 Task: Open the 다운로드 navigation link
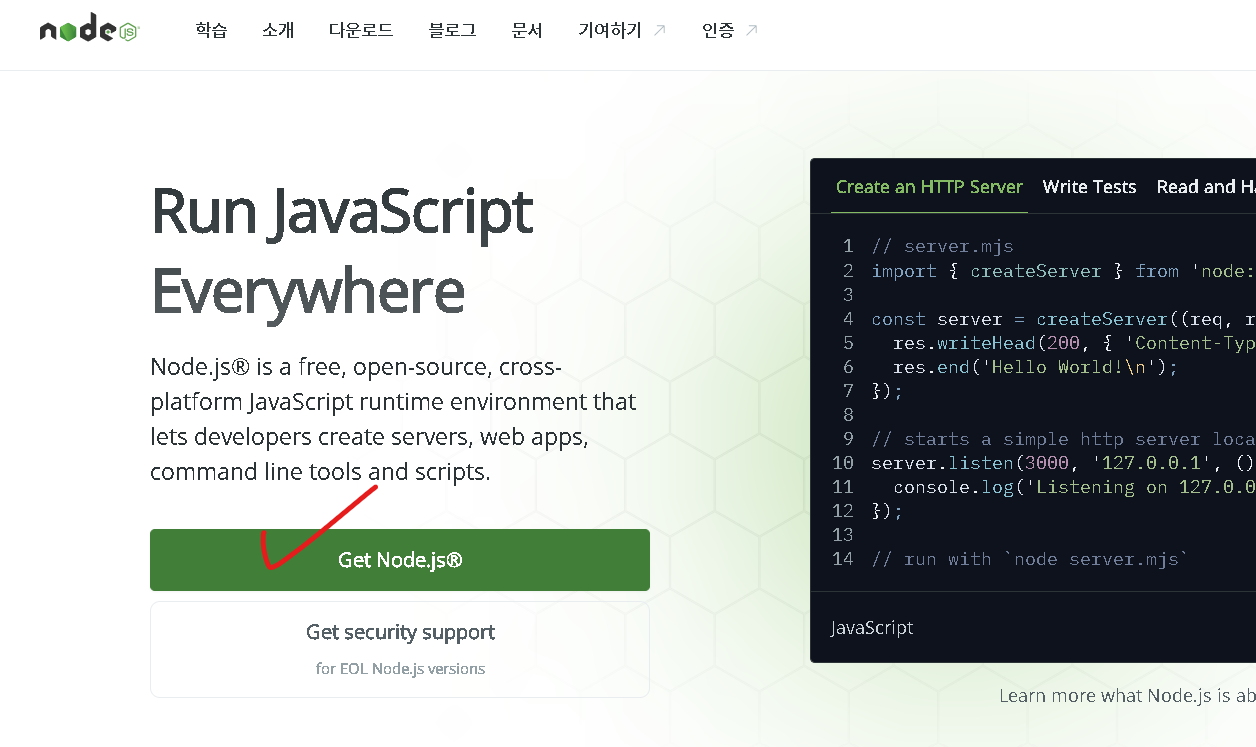pos(361,30)
